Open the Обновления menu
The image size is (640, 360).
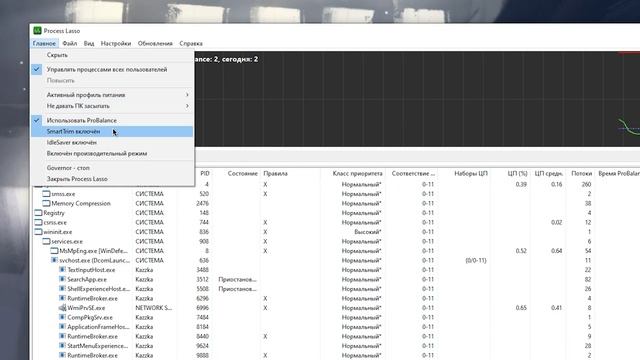[x=155, y=43]
